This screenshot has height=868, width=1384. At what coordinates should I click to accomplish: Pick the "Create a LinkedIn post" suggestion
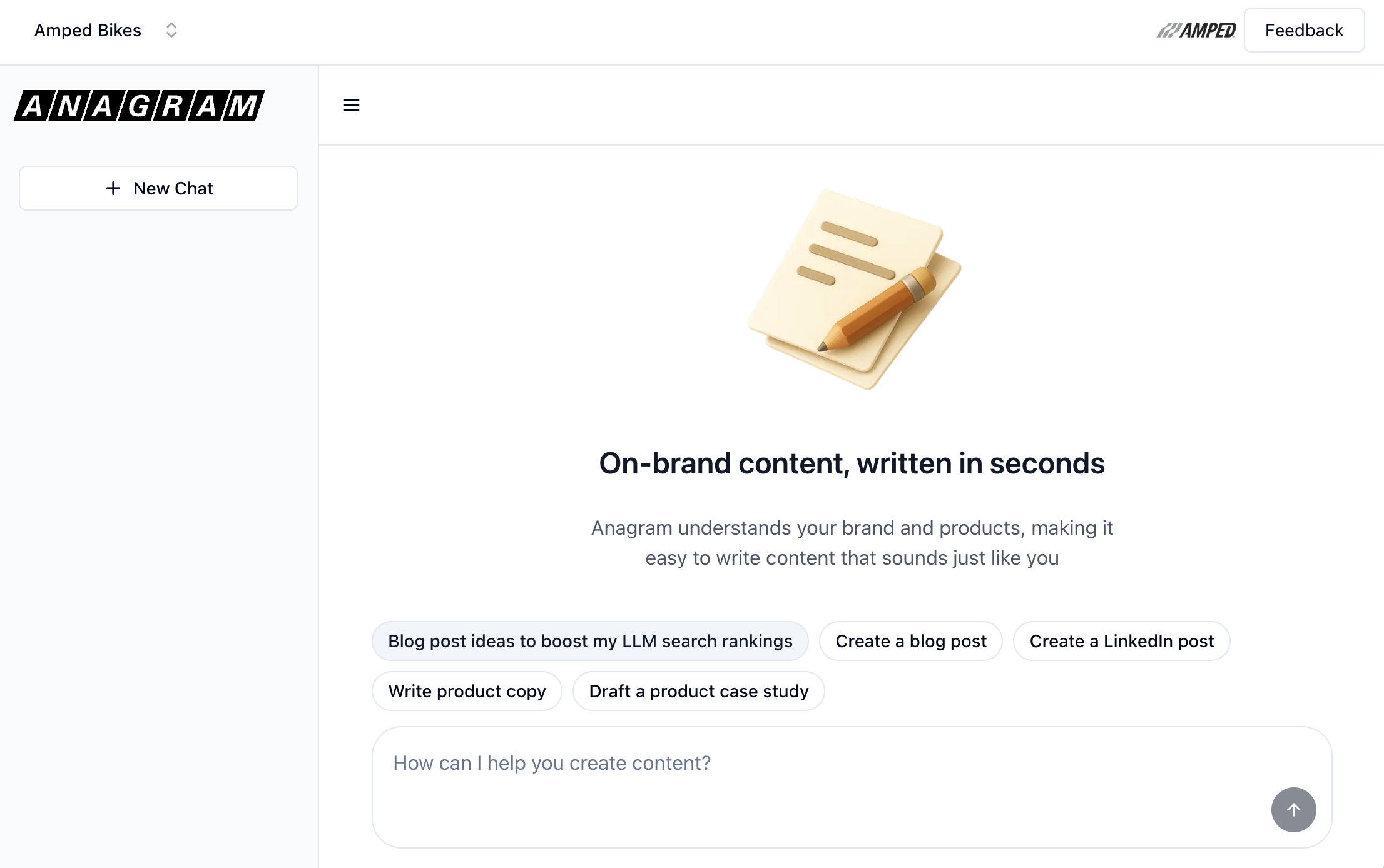(x=1121, y=641)
